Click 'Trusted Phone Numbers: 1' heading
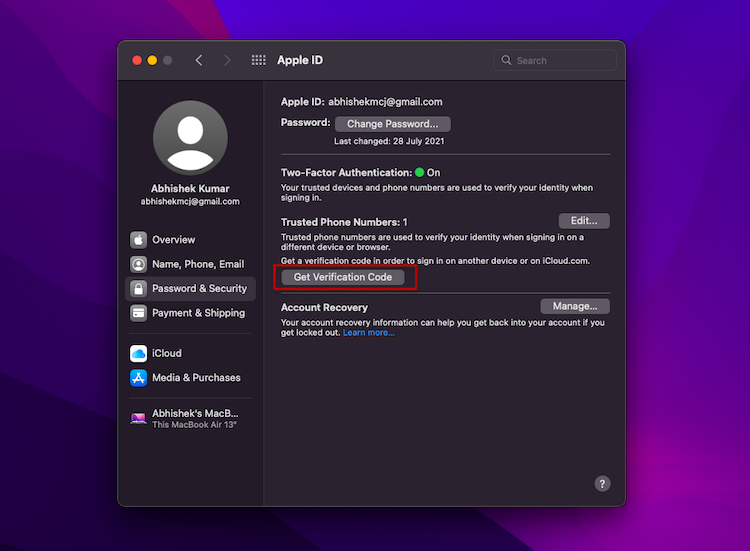 click(x=344, y=222)
